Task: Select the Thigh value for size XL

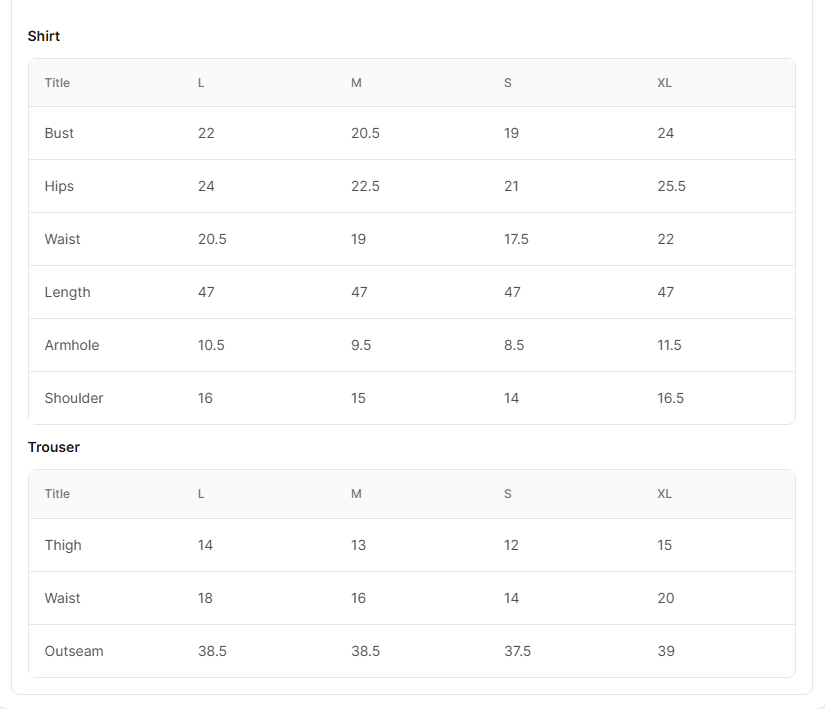Action: coord(665,545)
